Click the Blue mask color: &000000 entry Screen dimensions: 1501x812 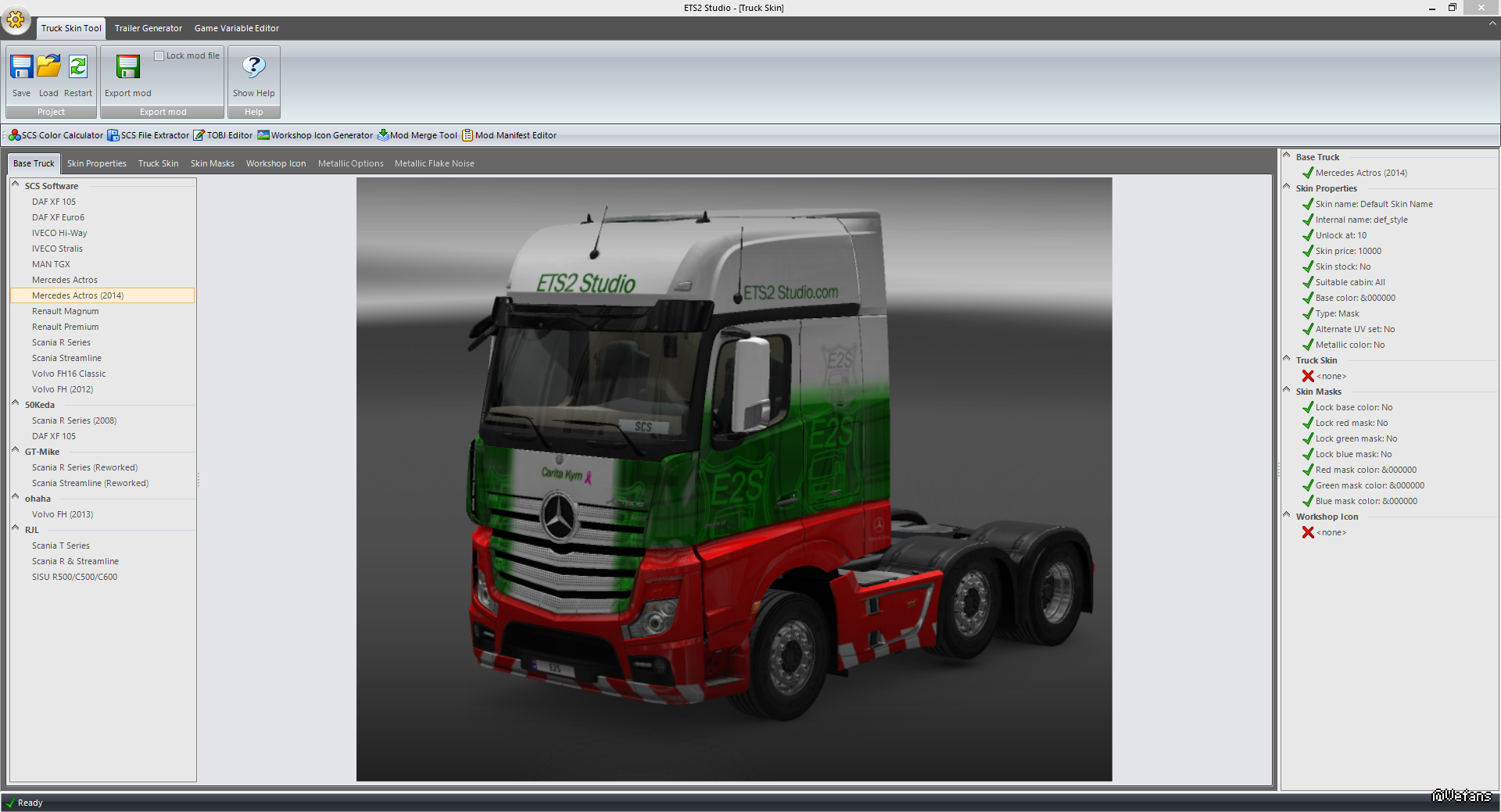[1367, 501]
